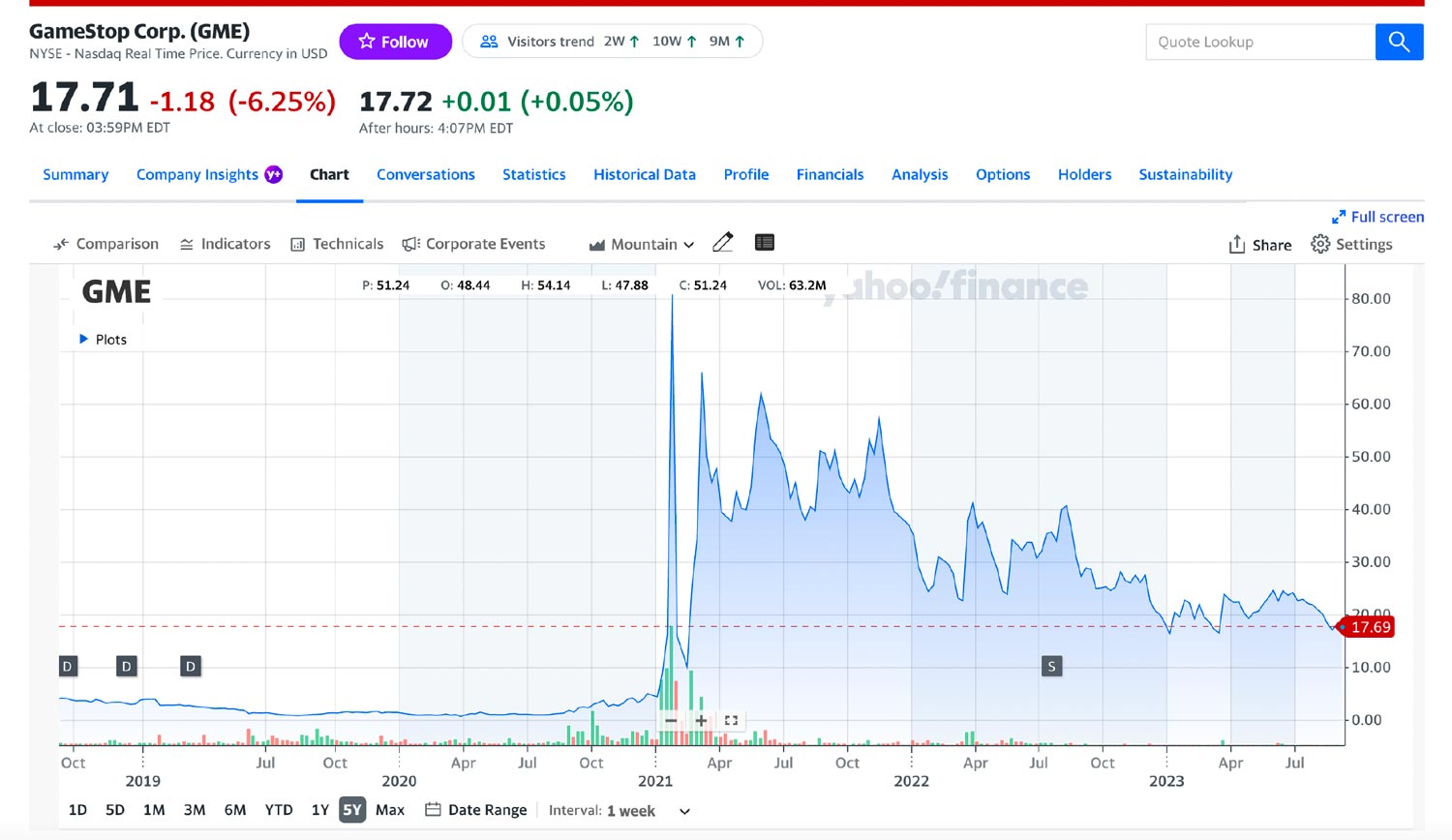Viewport: 1452px width, 840px height.
Task: Open the Company Insights tab
Action: click(x=197, y=174)
